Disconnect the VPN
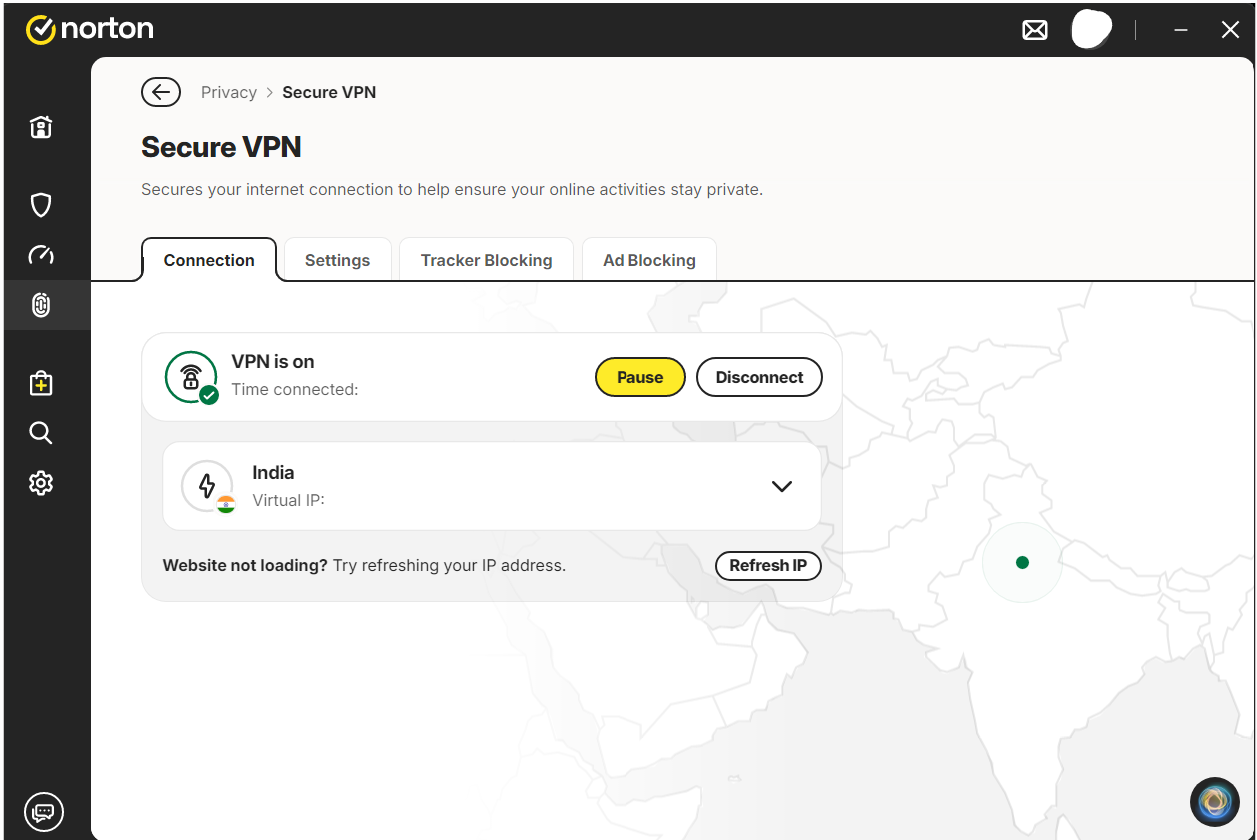Image resolution: width=1257 pixels, height=840 pixels. [759, 377]
